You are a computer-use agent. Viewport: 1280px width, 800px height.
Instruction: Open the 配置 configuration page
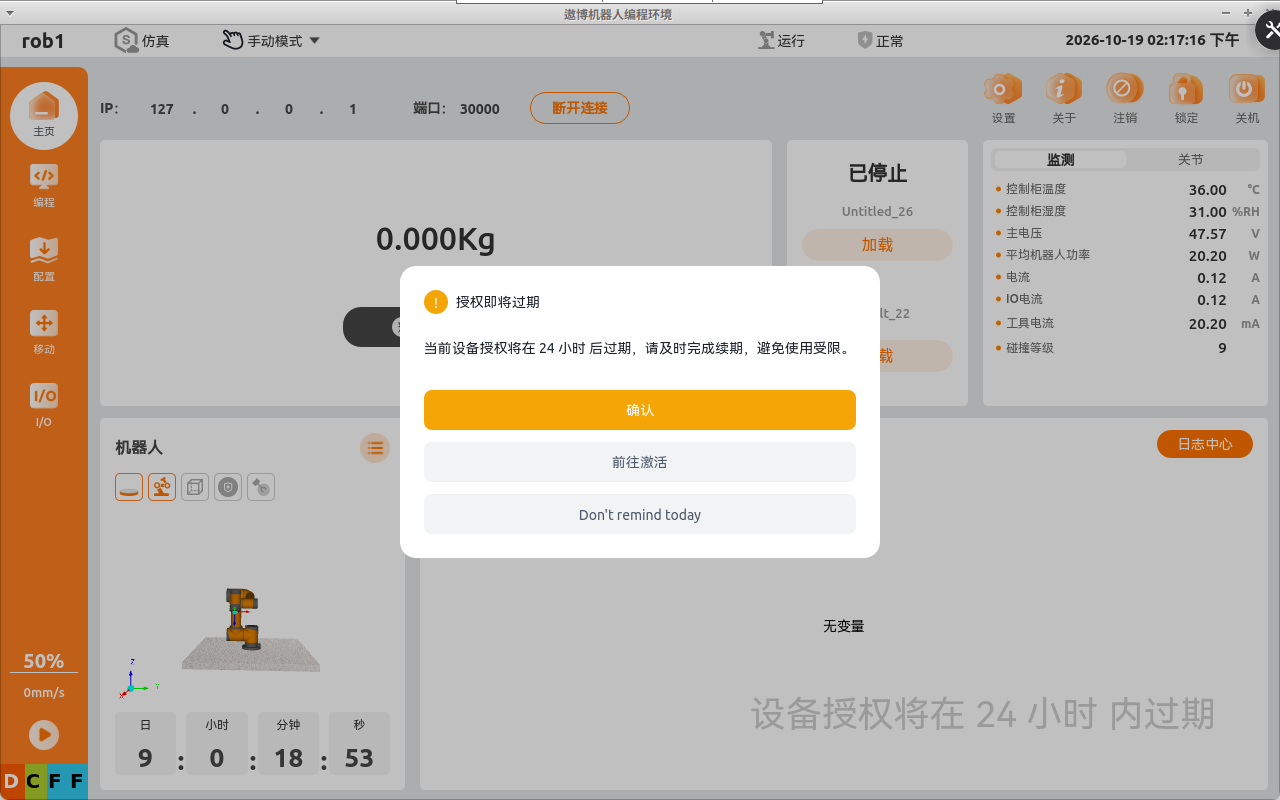[x=44, y=260]
